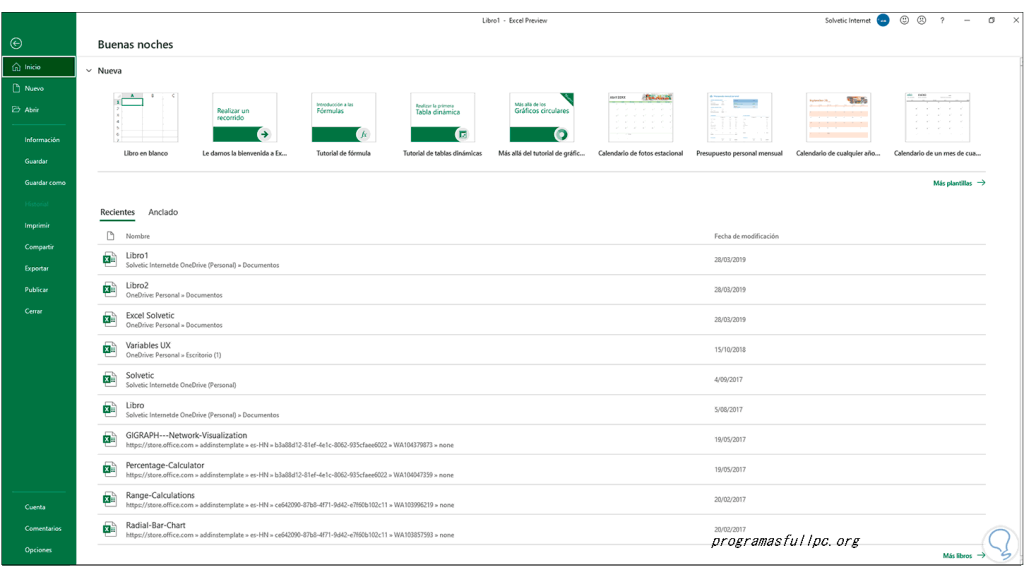The height and width of the screenshot is (577, 1024).
Task: Click the Excel file icon beside Libro2
Action: pos(109,290)
